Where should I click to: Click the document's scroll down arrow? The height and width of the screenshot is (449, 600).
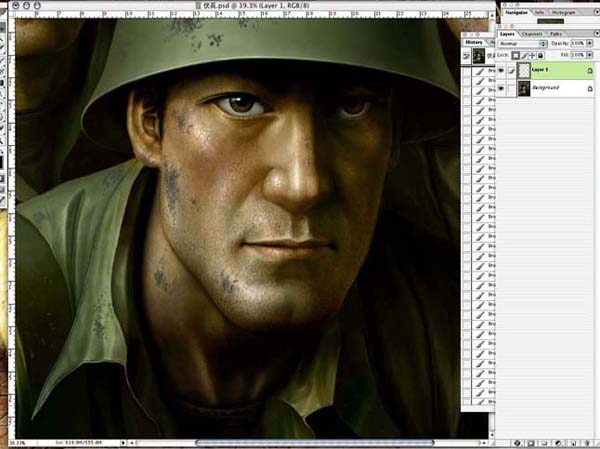(x=491, y=435)
